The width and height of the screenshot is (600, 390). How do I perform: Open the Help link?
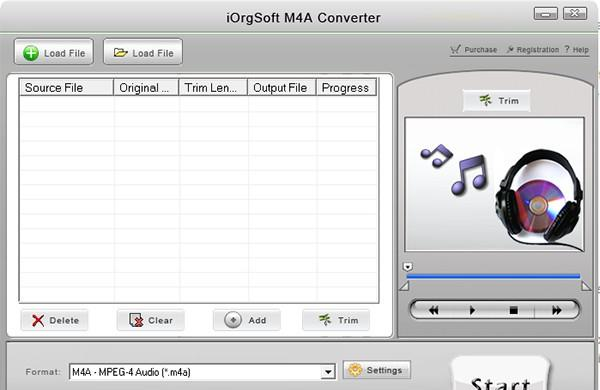pyautogui.click(x=576, y=50)
